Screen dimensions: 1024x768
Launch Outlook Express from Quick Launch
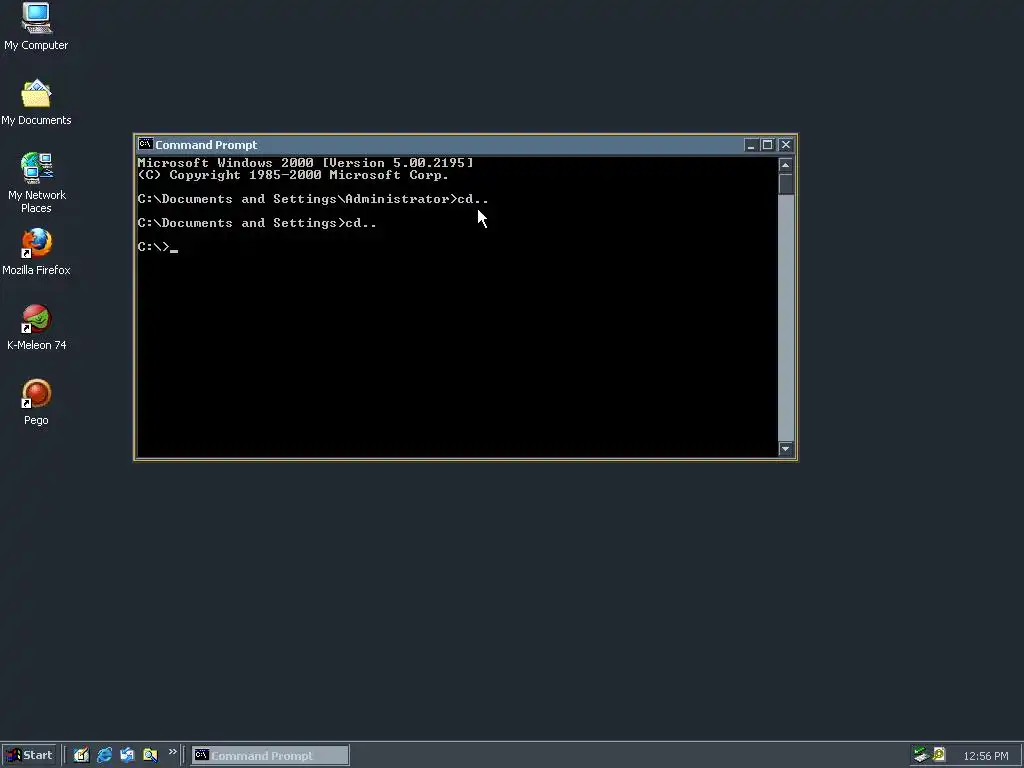[x=127, y=755]
